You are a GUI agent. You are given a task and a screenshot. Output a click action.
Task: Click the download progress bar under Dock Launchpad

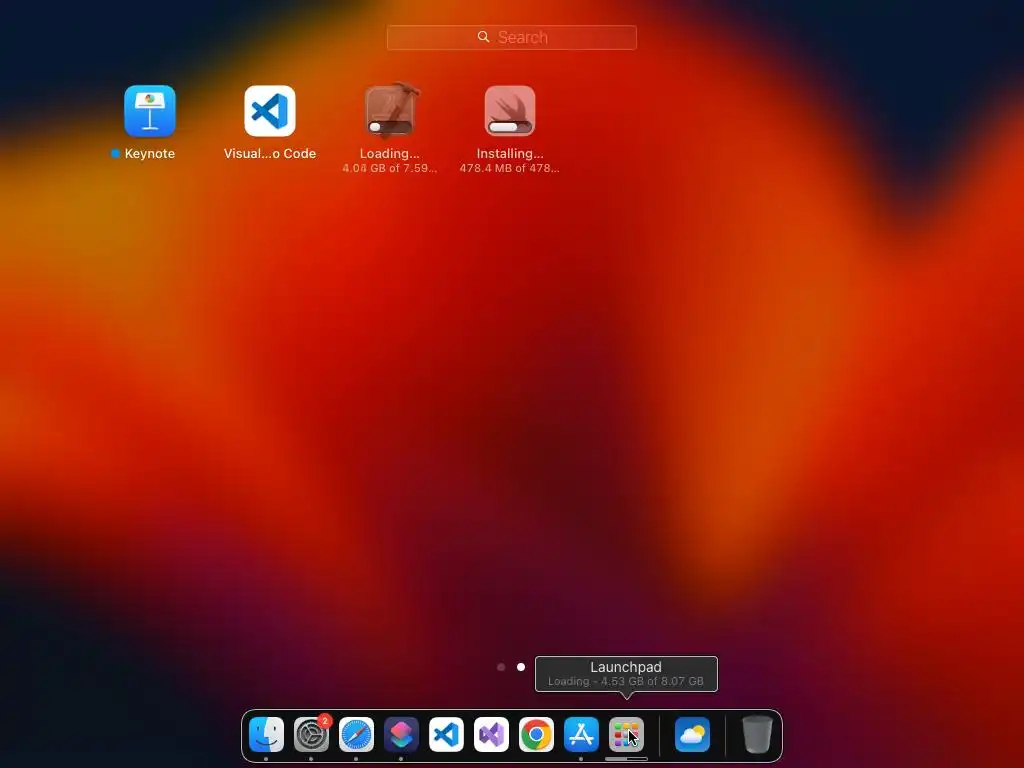(626, 759)
